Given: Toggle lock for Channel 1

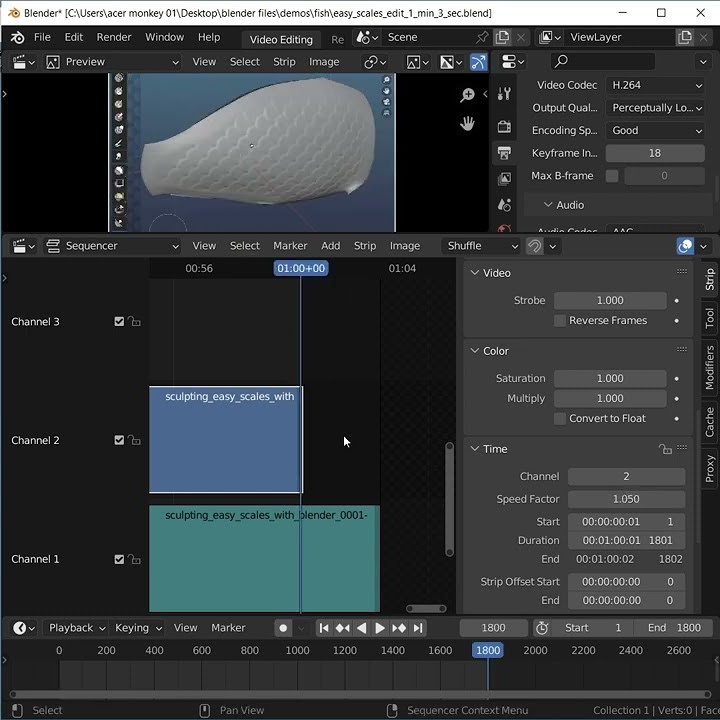Looking at the screenshot, I should (134, 559).
